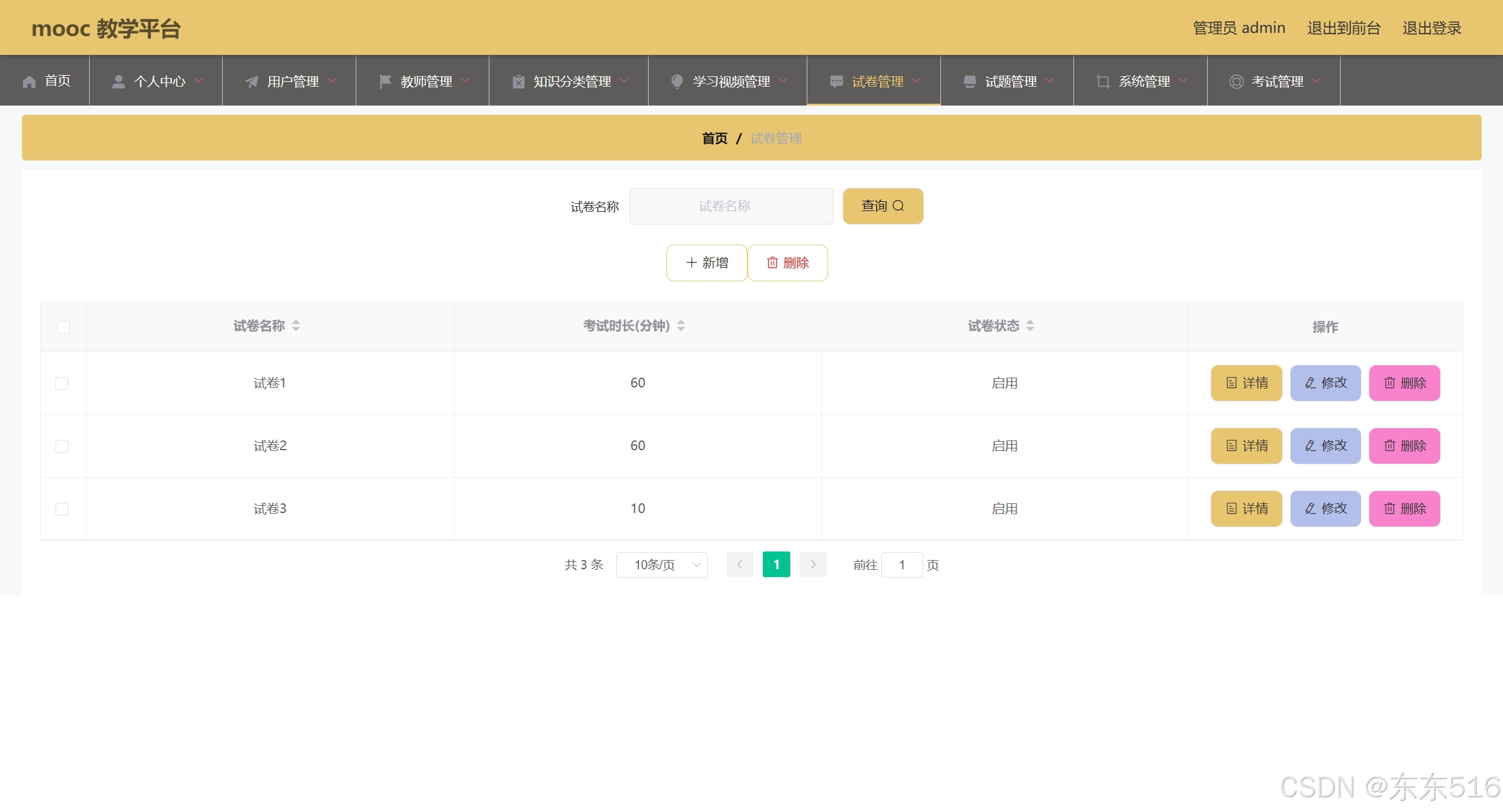Check the checkbox for 试卷1 row
This screenshot has width=1503, height=812.
62,383
